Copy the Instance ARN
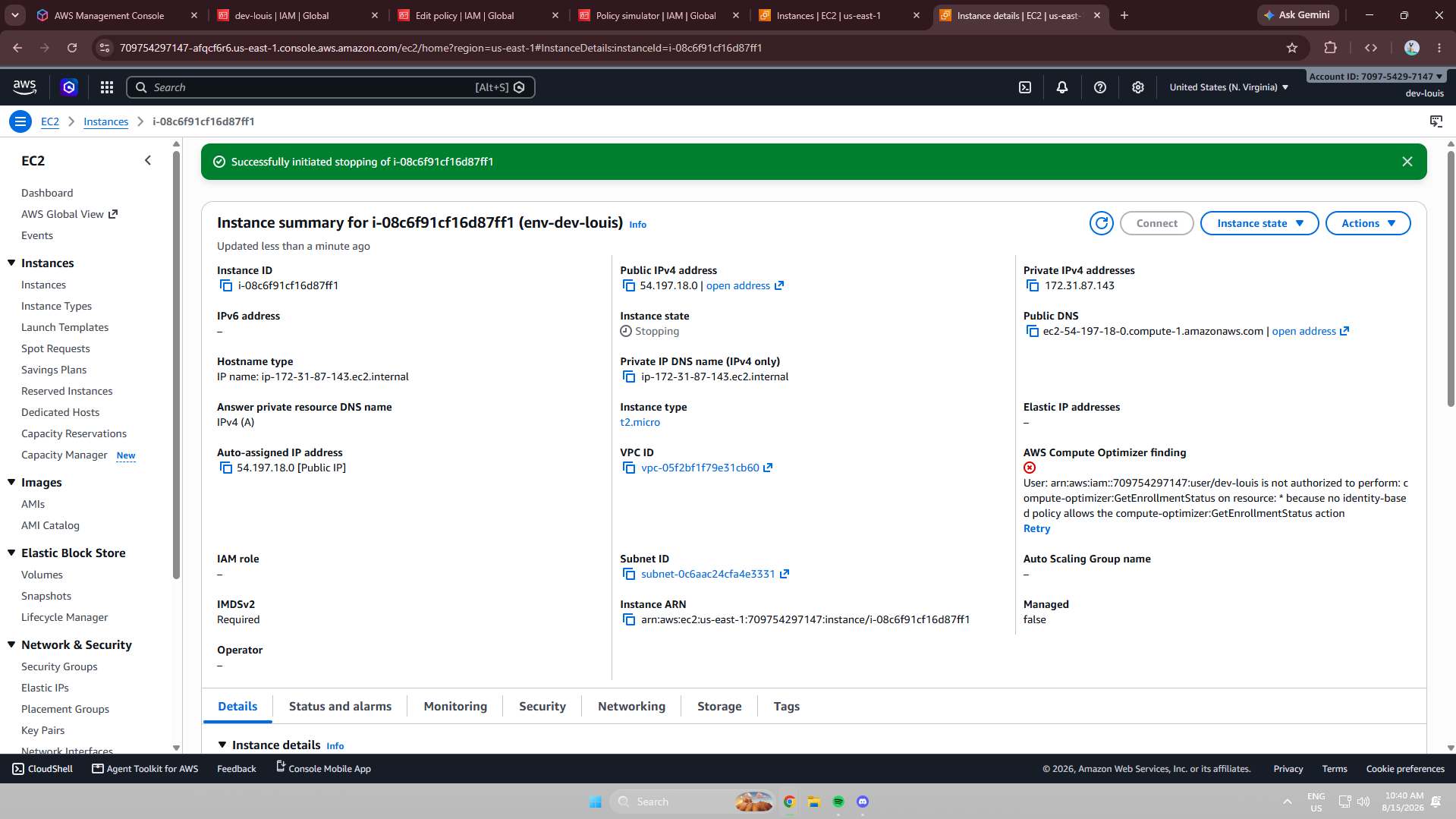 point(629,620)
